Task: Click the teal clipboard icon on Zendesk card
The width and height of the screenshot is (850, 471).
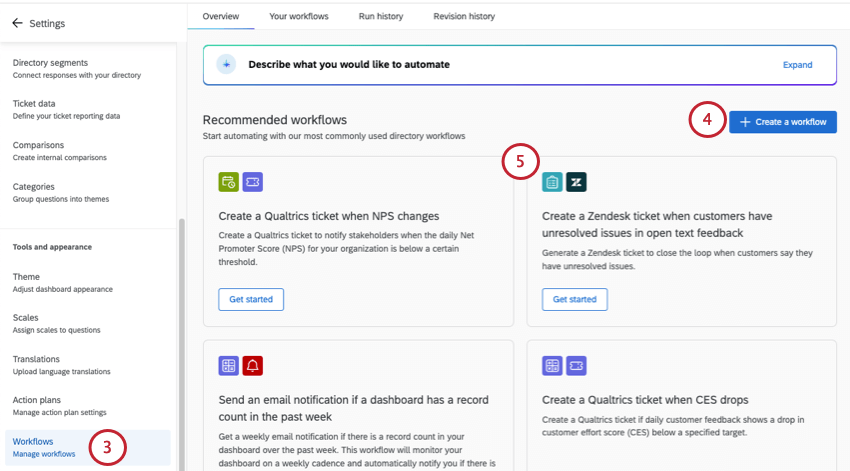Action: (552, 181)
